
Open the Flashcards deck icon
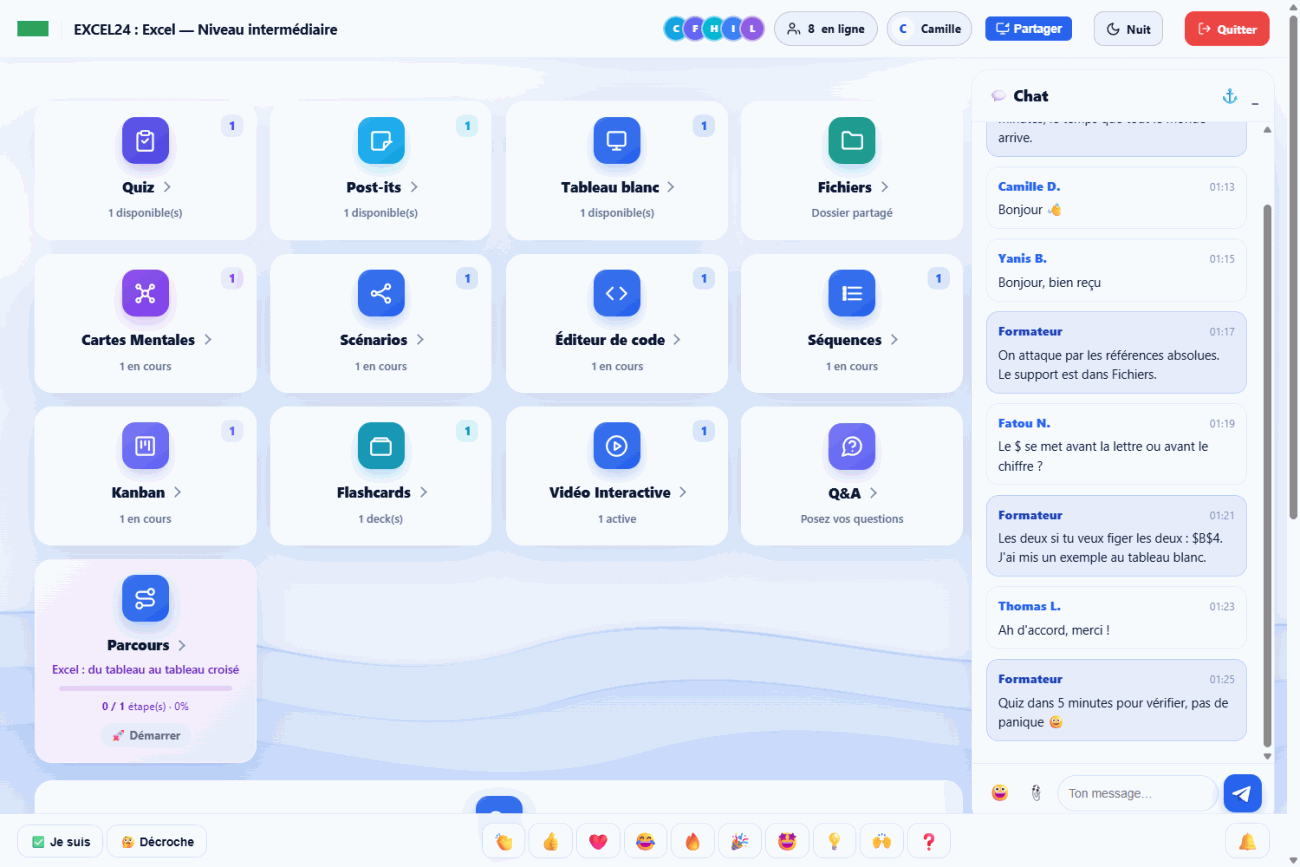[381, 446]
